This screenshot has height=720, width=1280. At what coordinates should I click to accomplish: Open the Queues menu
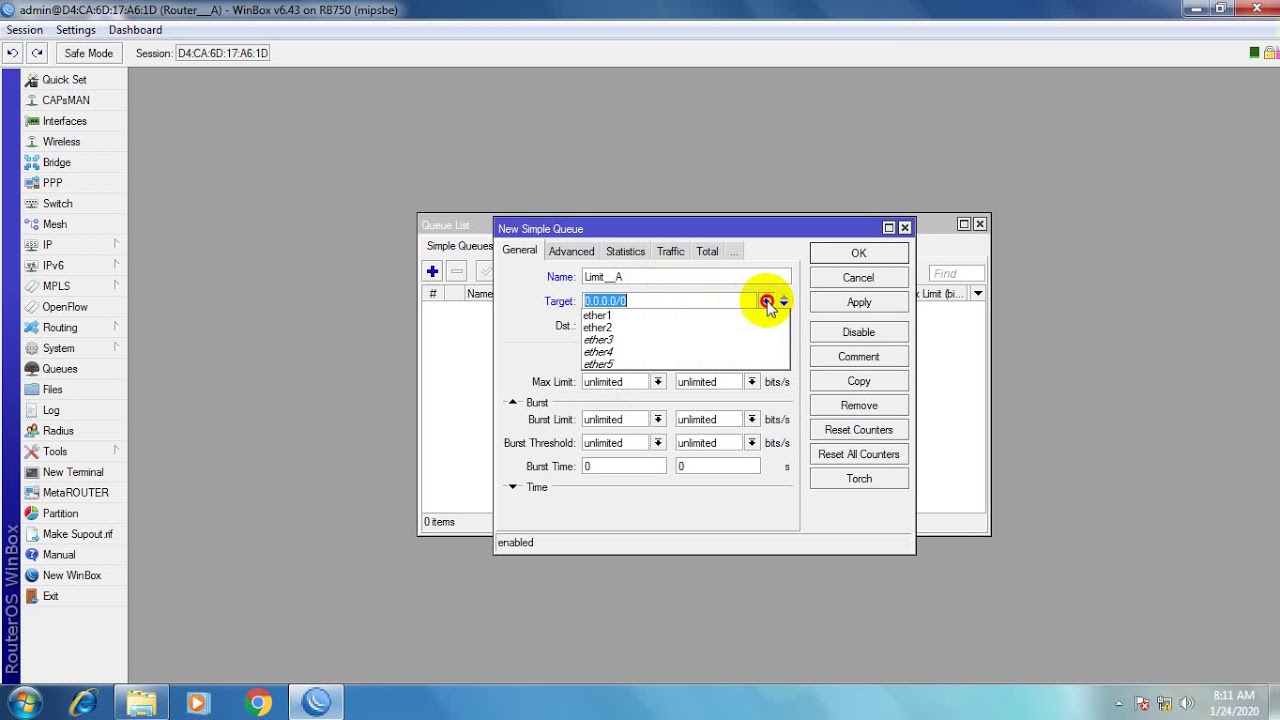pyautogui.click(x=59, y=369)
